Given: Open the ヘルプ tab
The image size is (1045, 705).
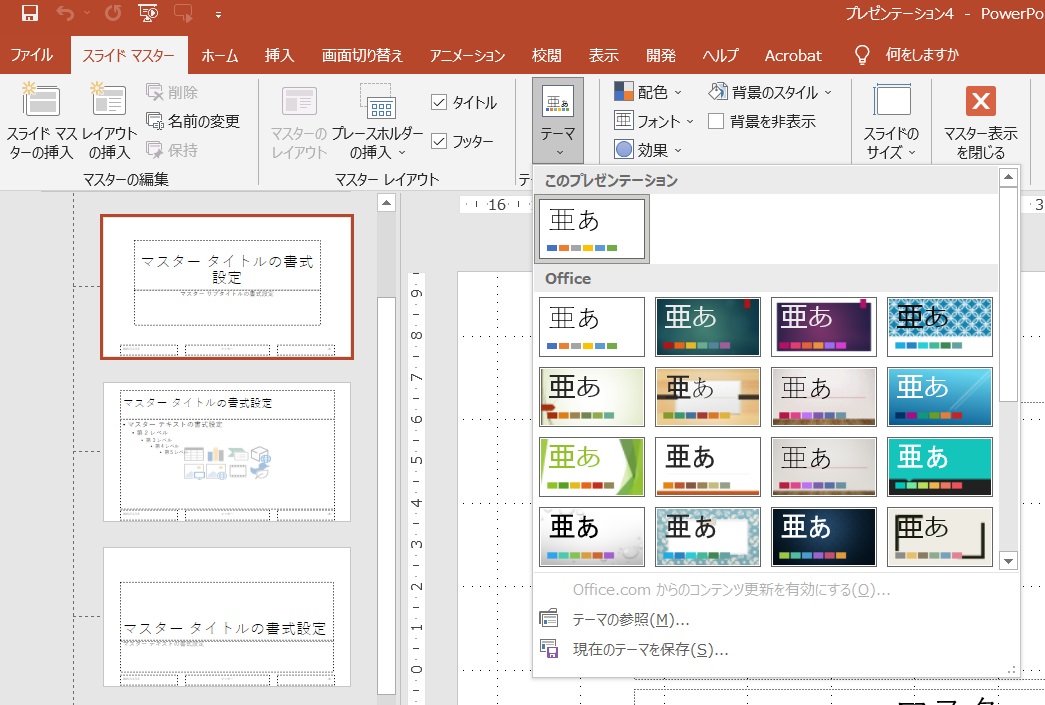Looking at the screenshot, I should point(720,55).
